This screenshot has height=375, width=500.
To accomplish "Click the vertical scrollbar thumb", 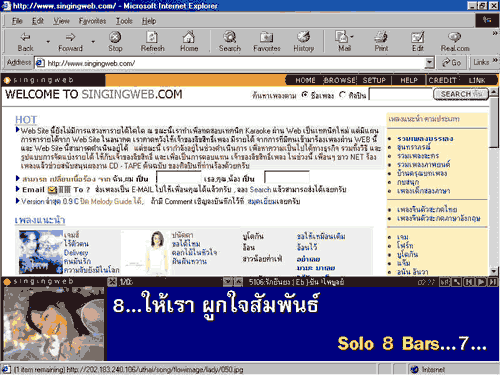I will click(494, 122).
